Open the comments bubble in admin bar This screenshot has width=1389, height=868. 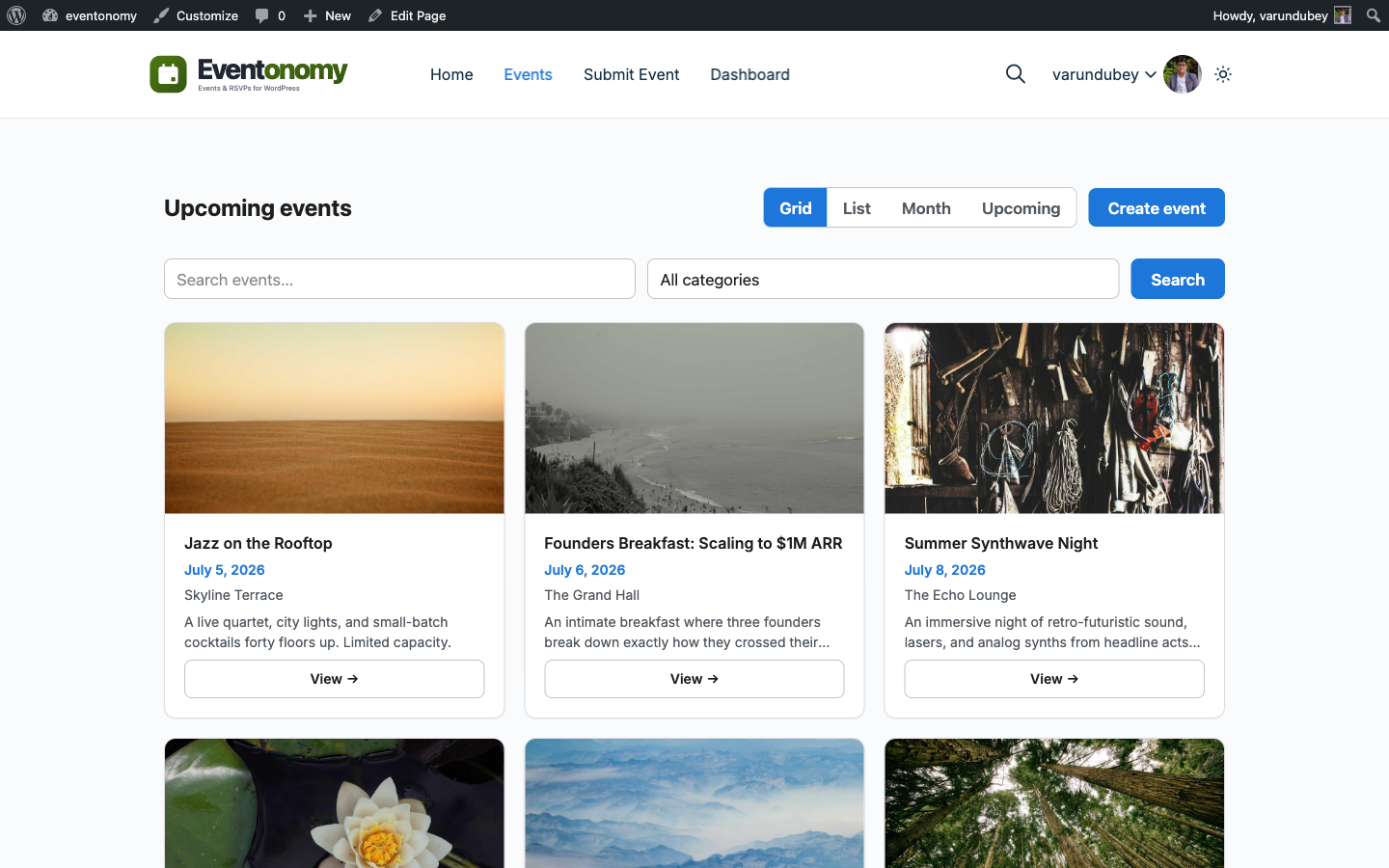point(270,15)
